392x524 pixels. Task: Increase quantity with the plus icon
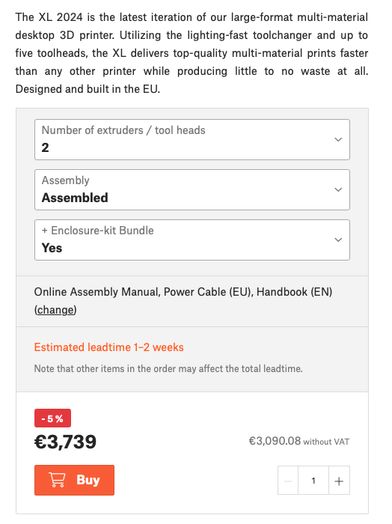tap(339, 481)
